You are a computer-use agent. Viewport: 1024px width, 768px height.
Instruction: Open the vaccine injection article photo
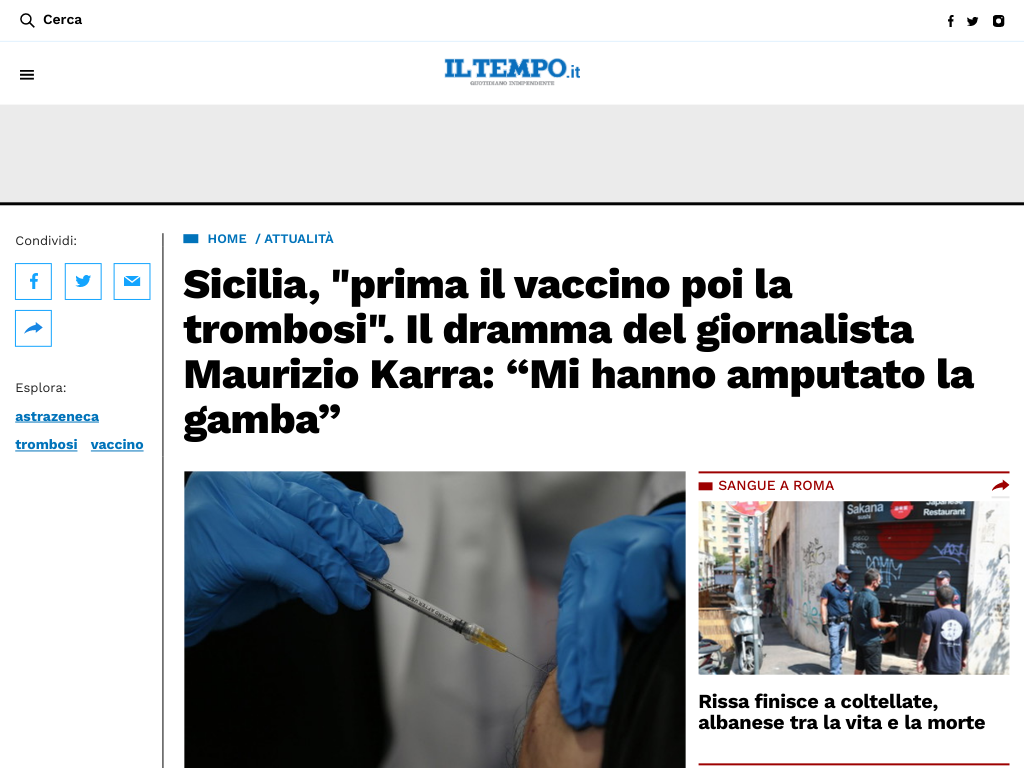pyautogui.click(x=435, y=619)
